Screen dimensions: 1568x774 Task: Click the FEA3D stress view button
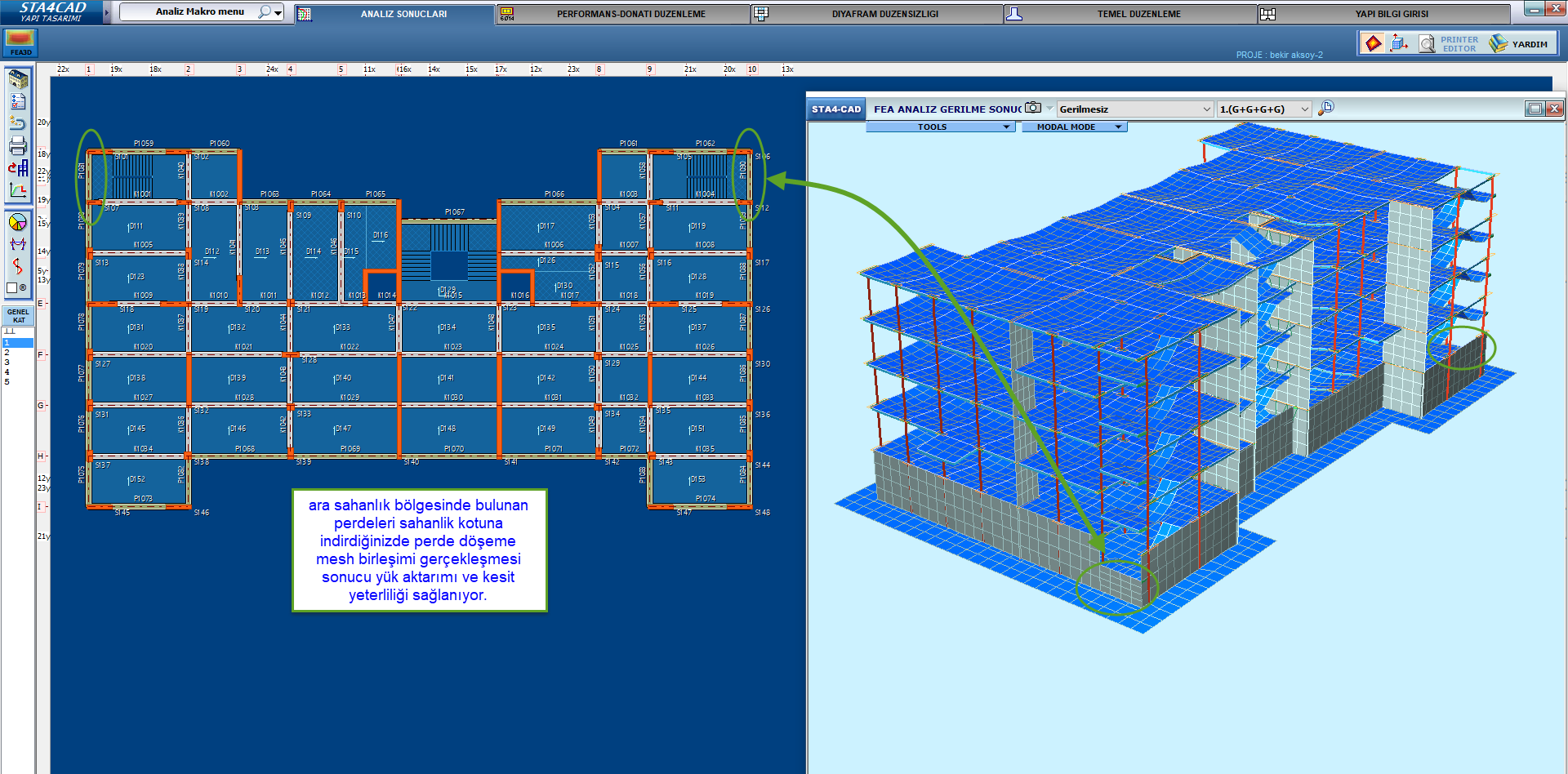point(20,42)
